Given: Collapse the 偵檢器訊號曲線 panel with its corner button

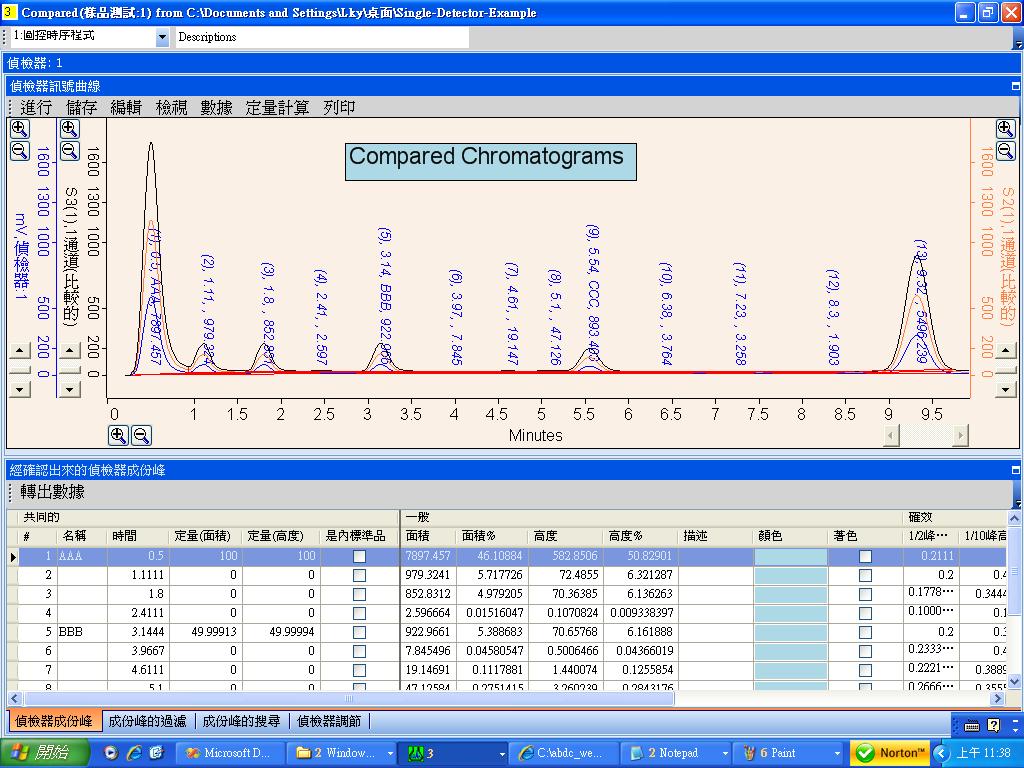Looking at the screenshot, I should pyautogui.click(x=1016, y=86).
